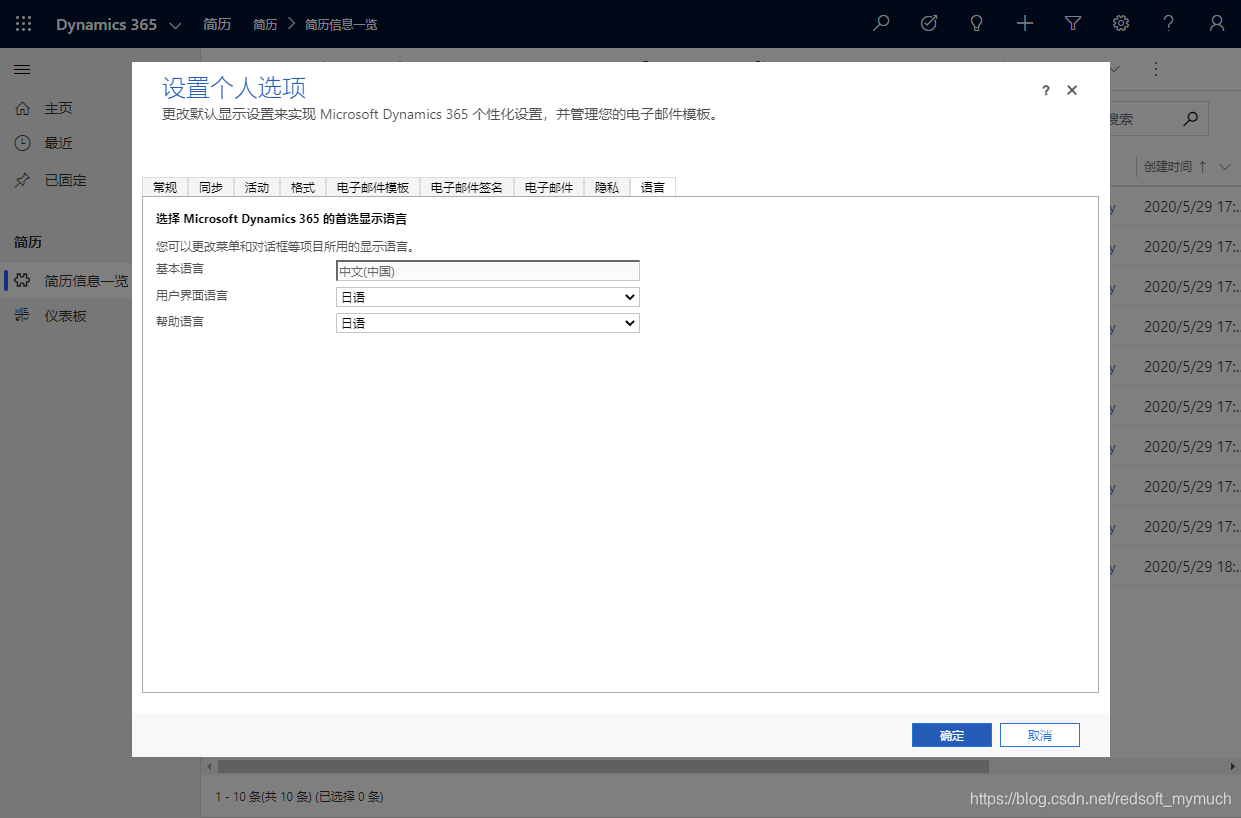Image resolution: width=1241 pixels, height=818 pixels.
Task: Select the 语言 tab
Action: coord(653,187)
